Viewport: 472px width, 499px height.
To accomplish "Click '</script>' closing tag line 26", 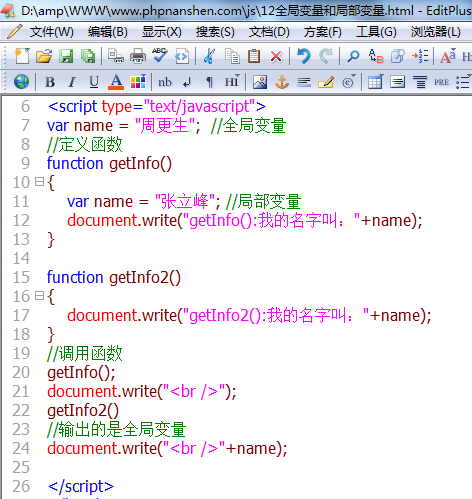I will pyautogui.click(x=81, y=487).
